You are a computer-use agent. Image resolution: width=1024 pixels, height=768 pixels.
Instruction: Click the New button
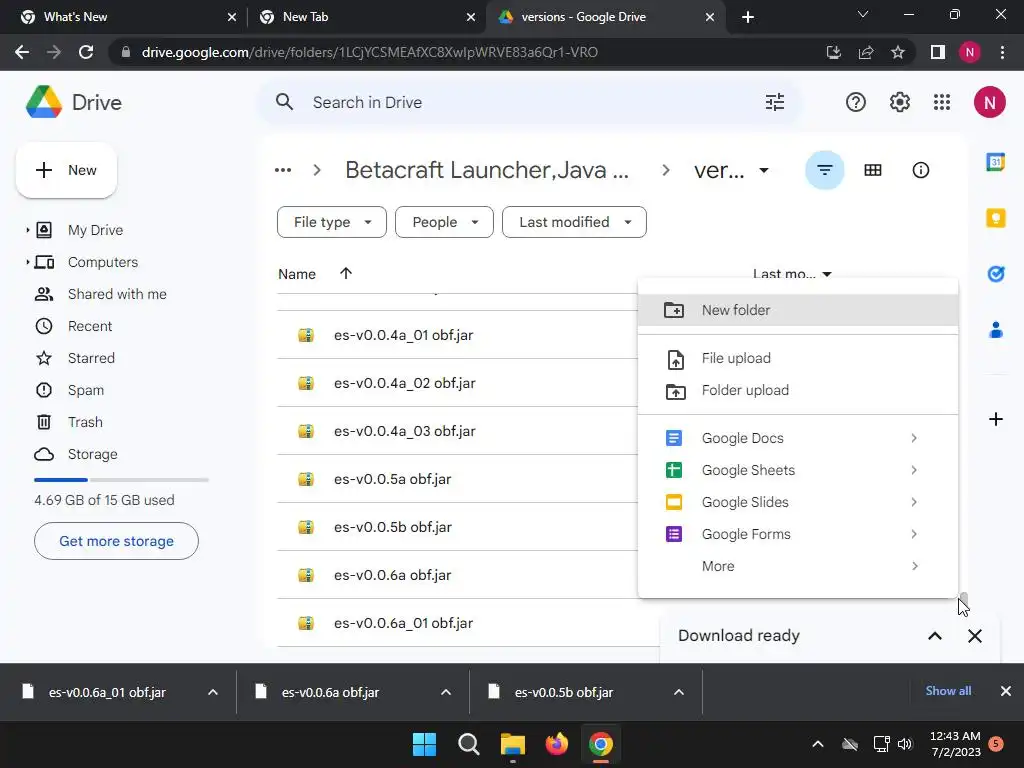click(66, 170)
